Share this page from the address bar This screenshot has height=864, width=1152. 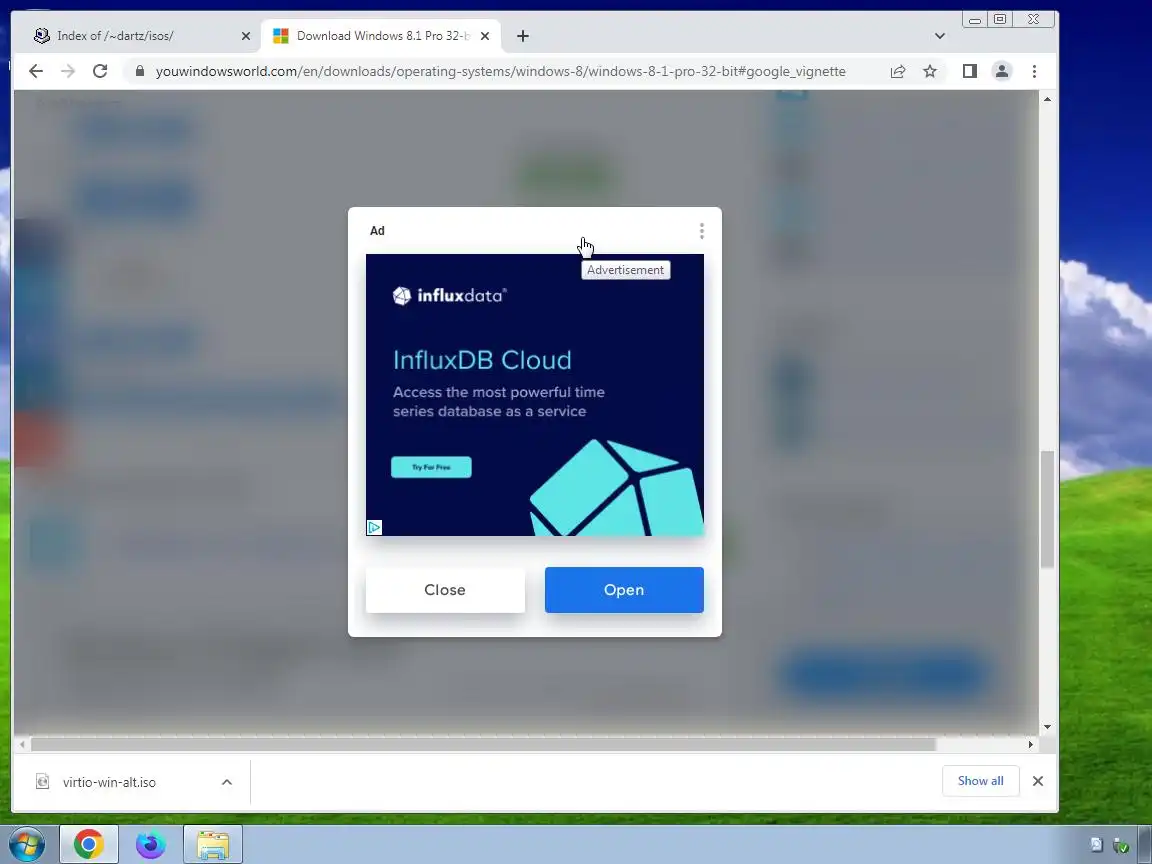(x=898, y=71)
